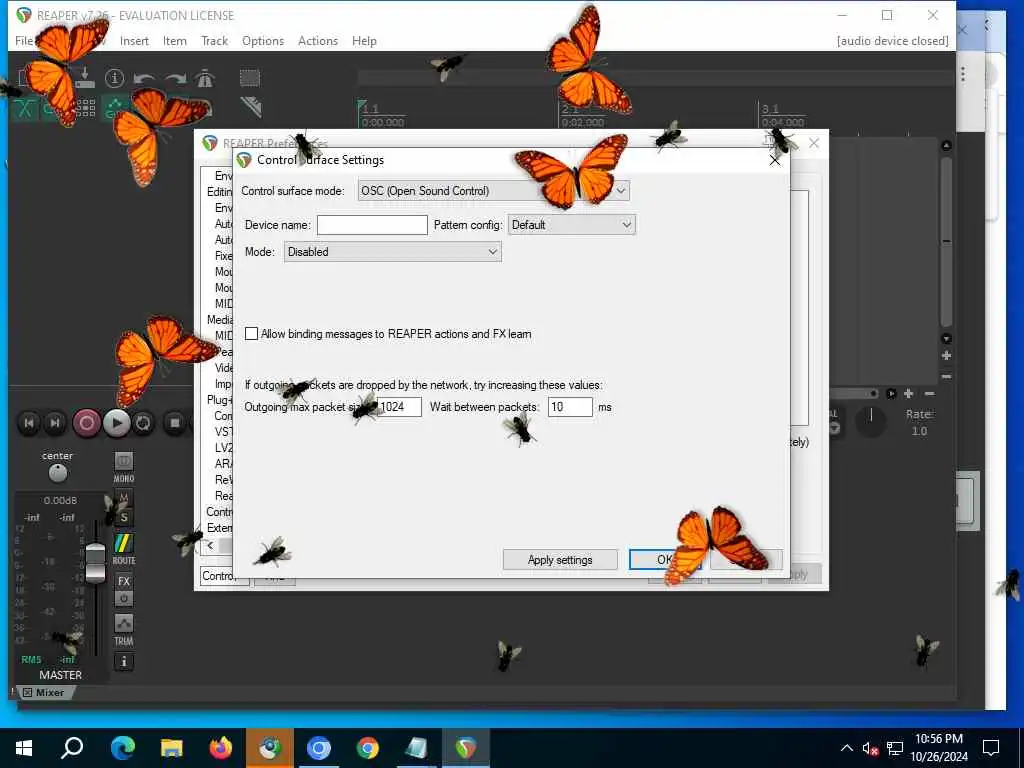Click the vertical scrollbar up arrow in arrange view
The height and width of the screenshot is (768, 1024).
[x=946, y=146]
